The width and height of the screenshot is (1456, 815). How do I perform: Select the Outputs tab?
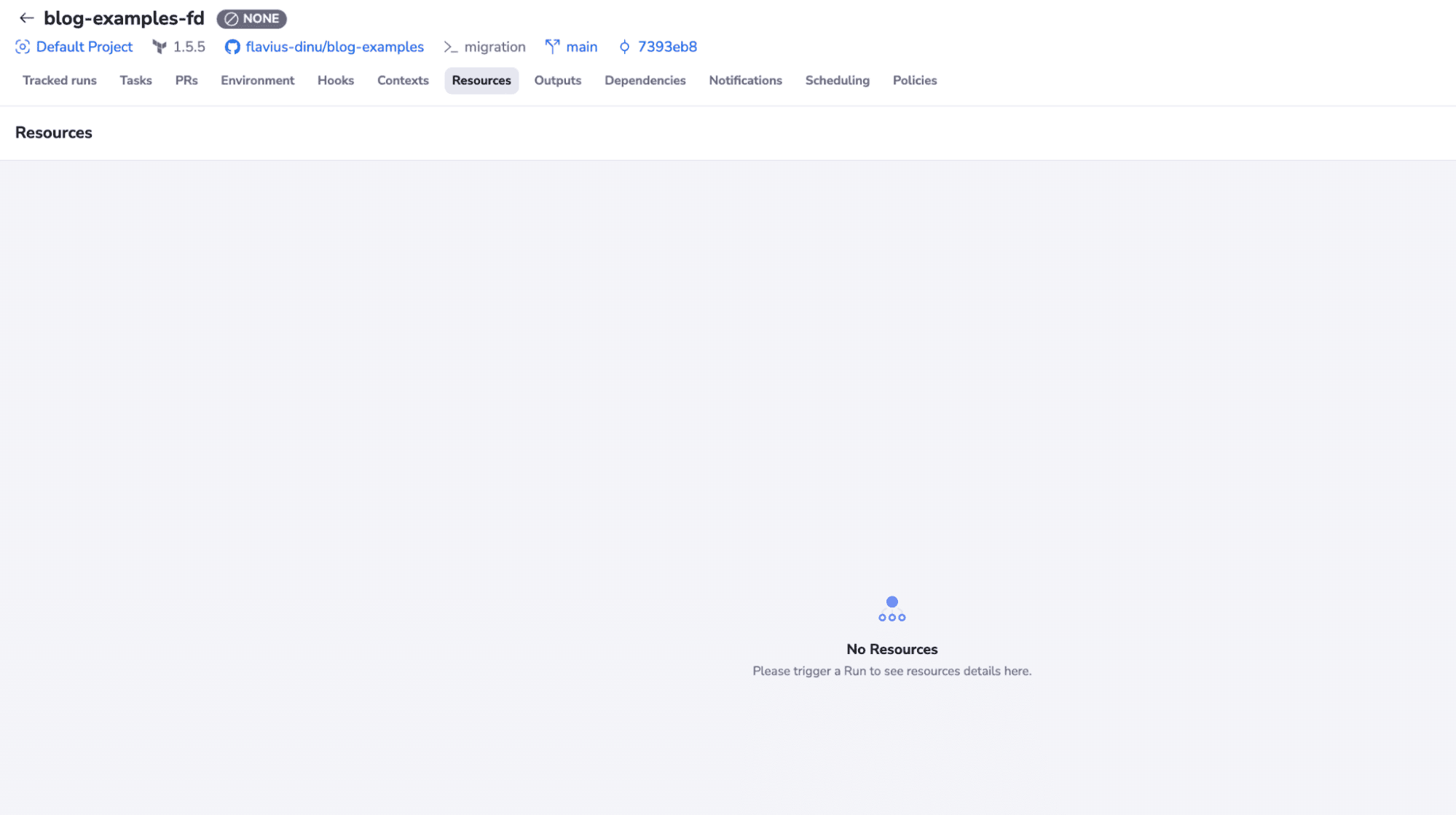coord(557,80)
